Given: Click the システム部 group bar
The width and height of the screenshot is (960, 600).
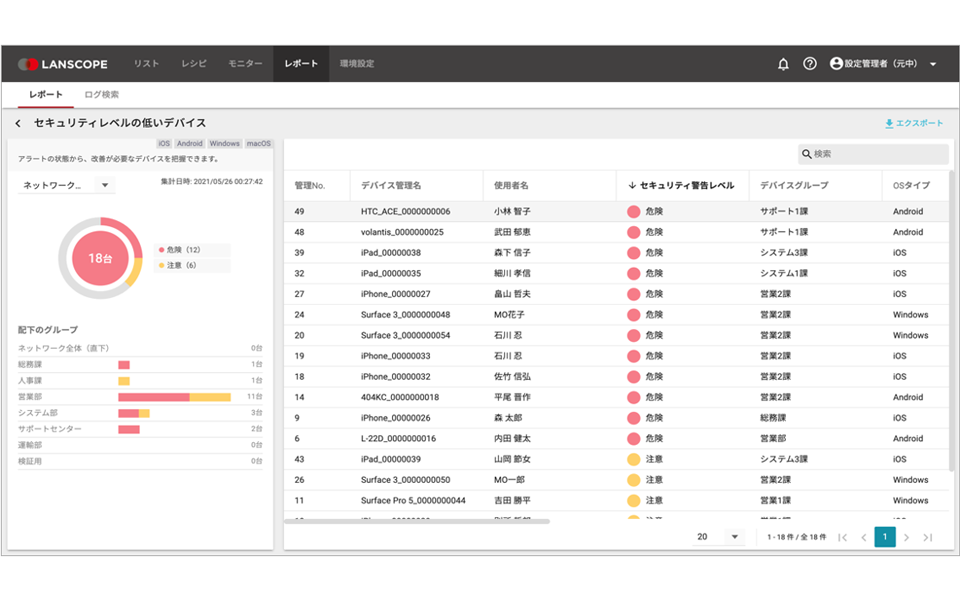Looking at the screenshot, I should tap(134, 413).
